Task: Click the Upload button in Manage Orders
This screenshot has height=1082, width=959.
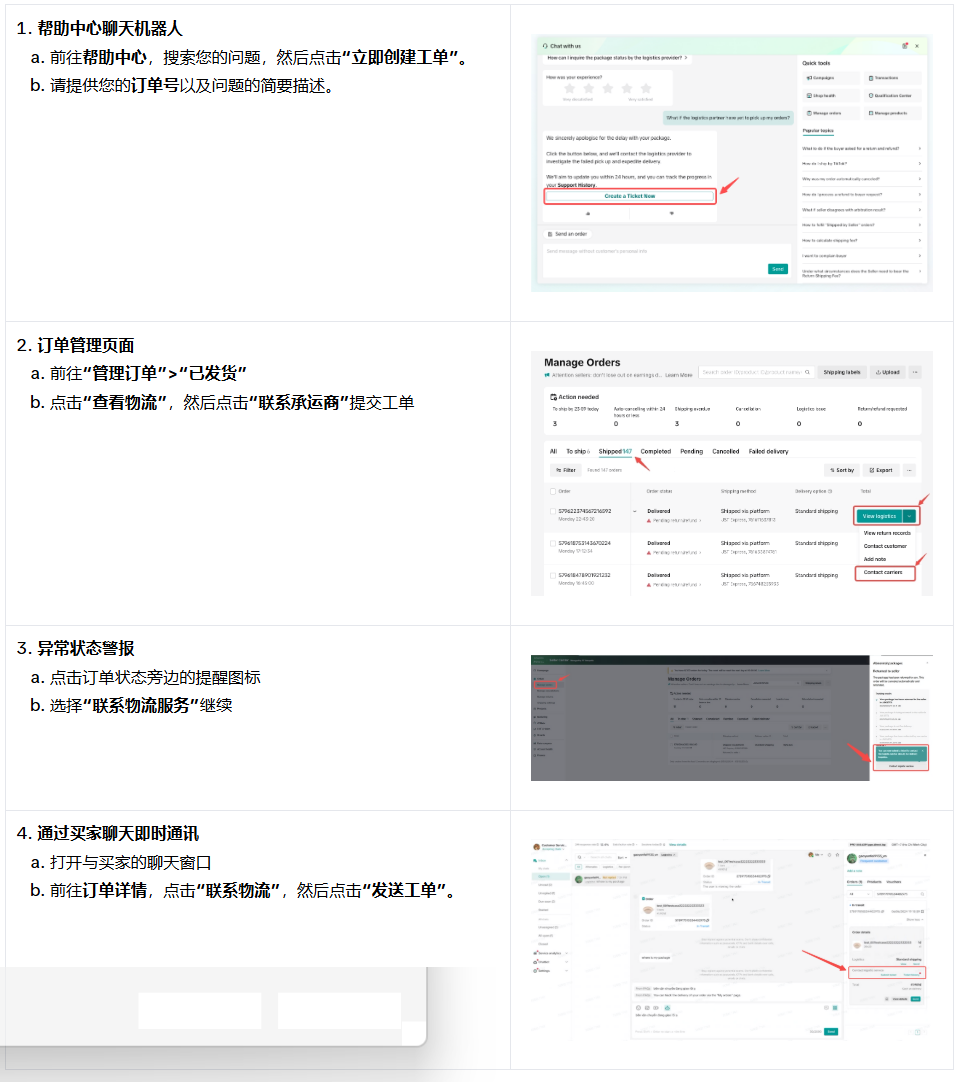Action: [x=887, y=372]
